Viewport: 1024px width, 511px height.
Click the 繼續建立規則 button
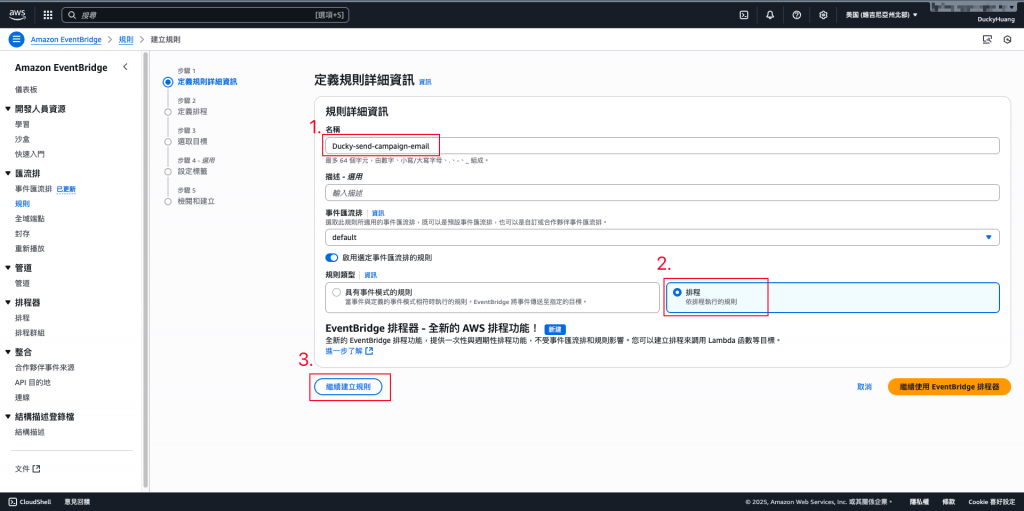pyautogui.click(x=348, y=387)
